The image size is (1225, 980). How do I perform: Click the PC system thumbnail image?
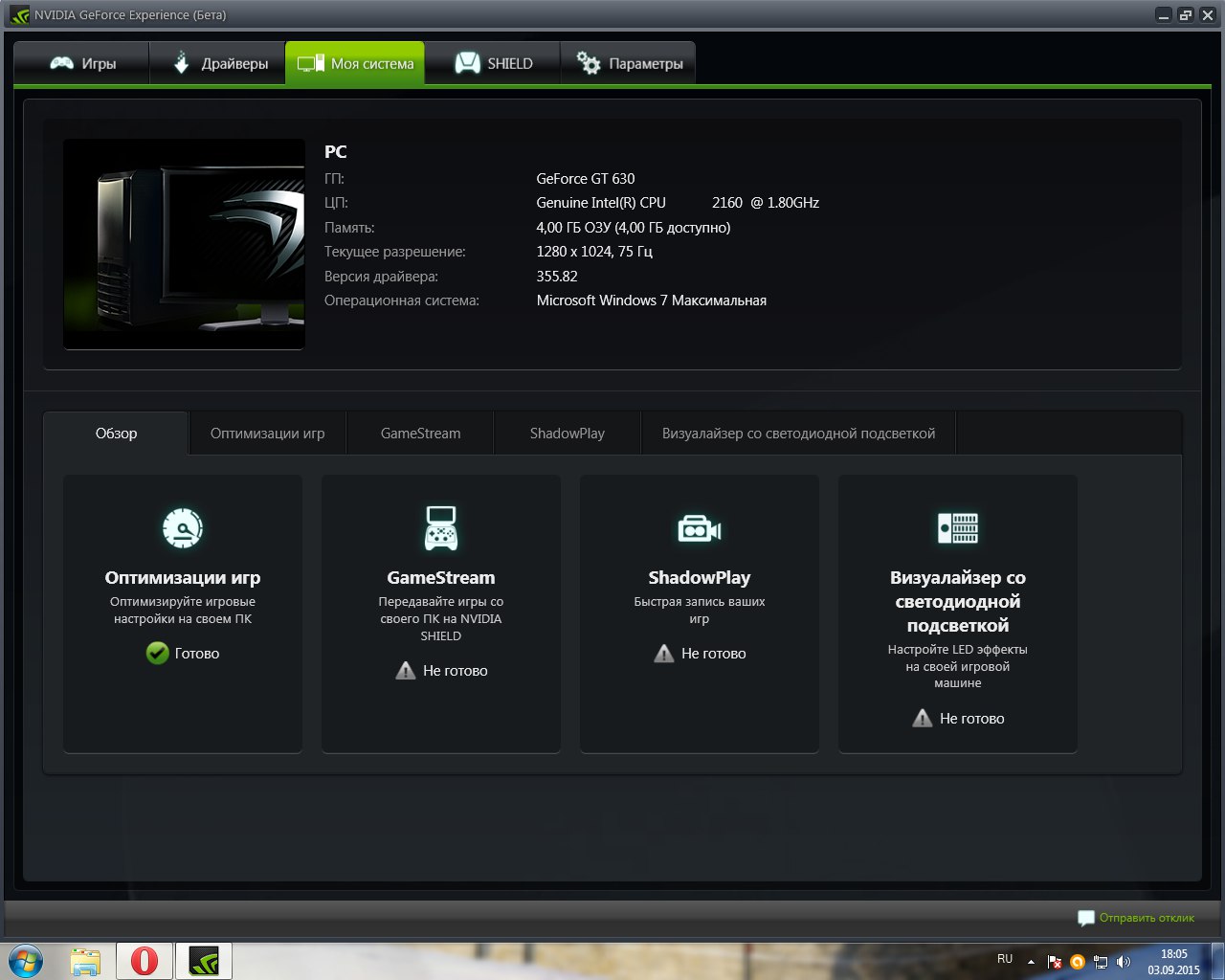tap(184, 244)
